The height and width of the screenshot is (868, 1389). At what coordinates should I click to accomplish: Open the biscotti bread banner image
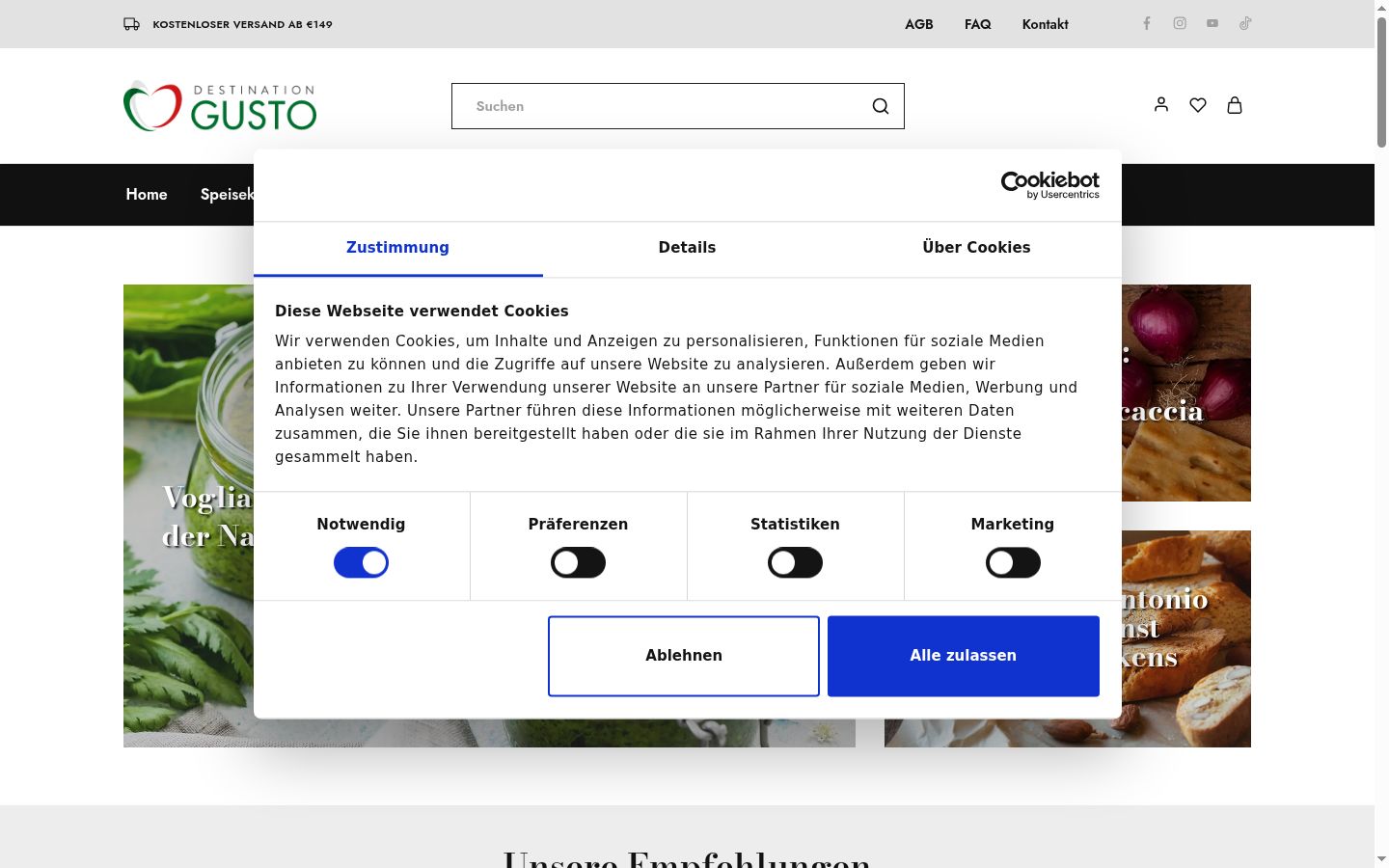point(1186,638)
